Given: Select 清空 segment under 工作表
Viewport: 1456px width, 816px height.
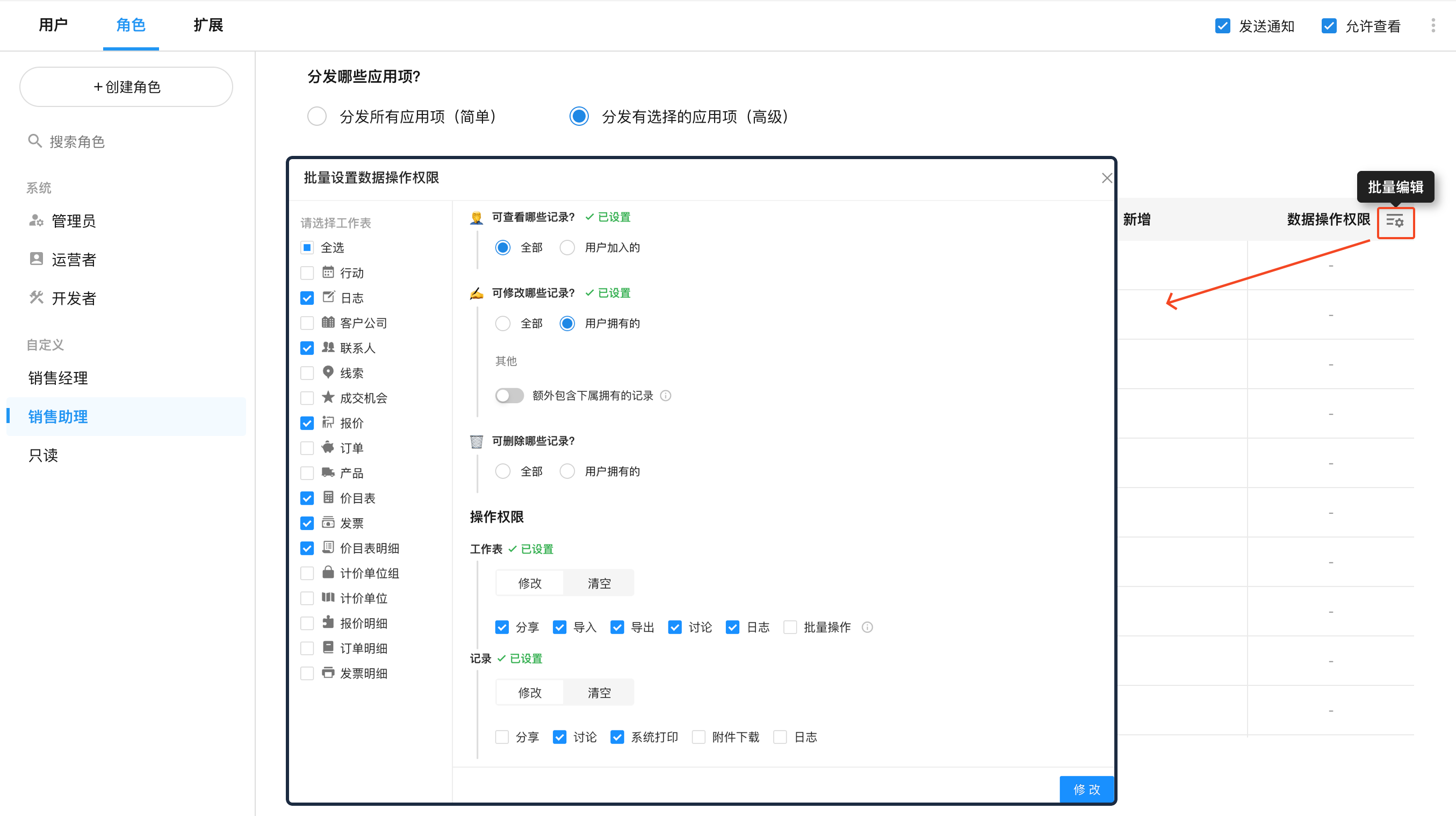Looking at the screenshot, I should pos(599,583).
